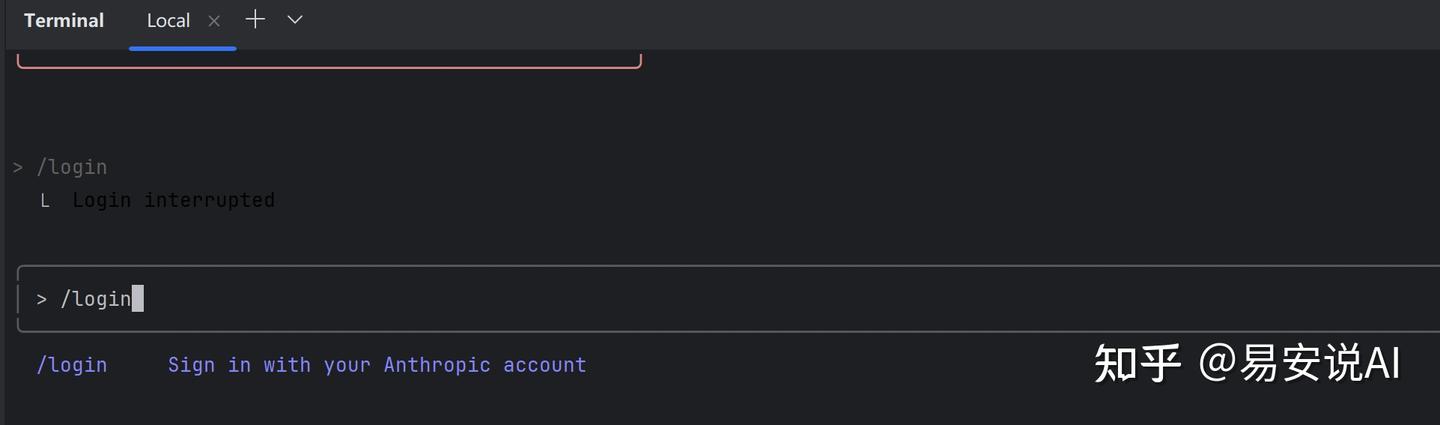
Task: Open a new terminal session with plus icon
Action: 255,20
